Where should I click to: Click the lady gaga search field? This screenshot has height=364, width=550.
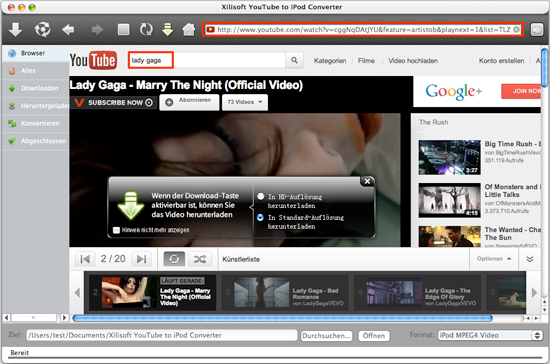(207, 60)
